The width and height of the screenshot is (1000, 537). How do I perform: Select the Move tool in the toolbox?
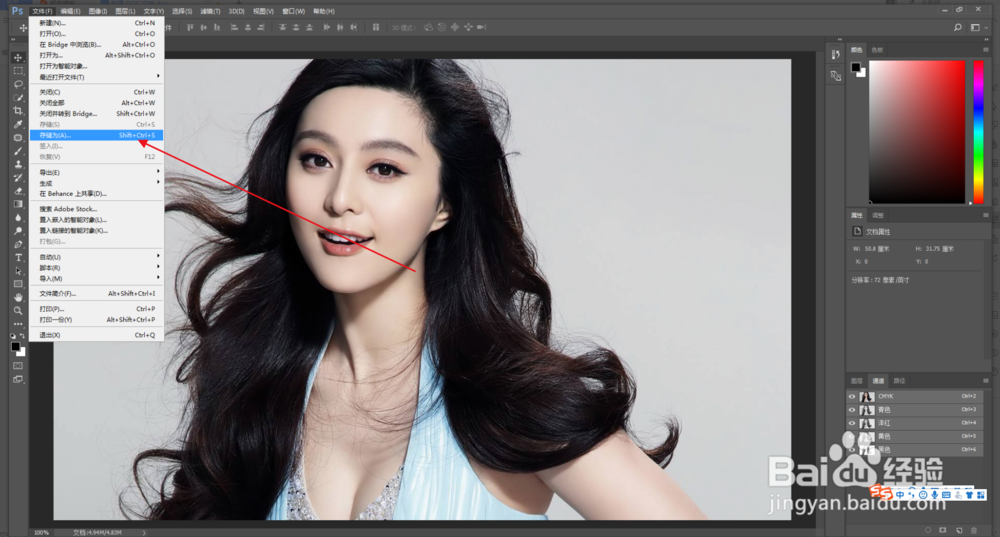[18, 57]
